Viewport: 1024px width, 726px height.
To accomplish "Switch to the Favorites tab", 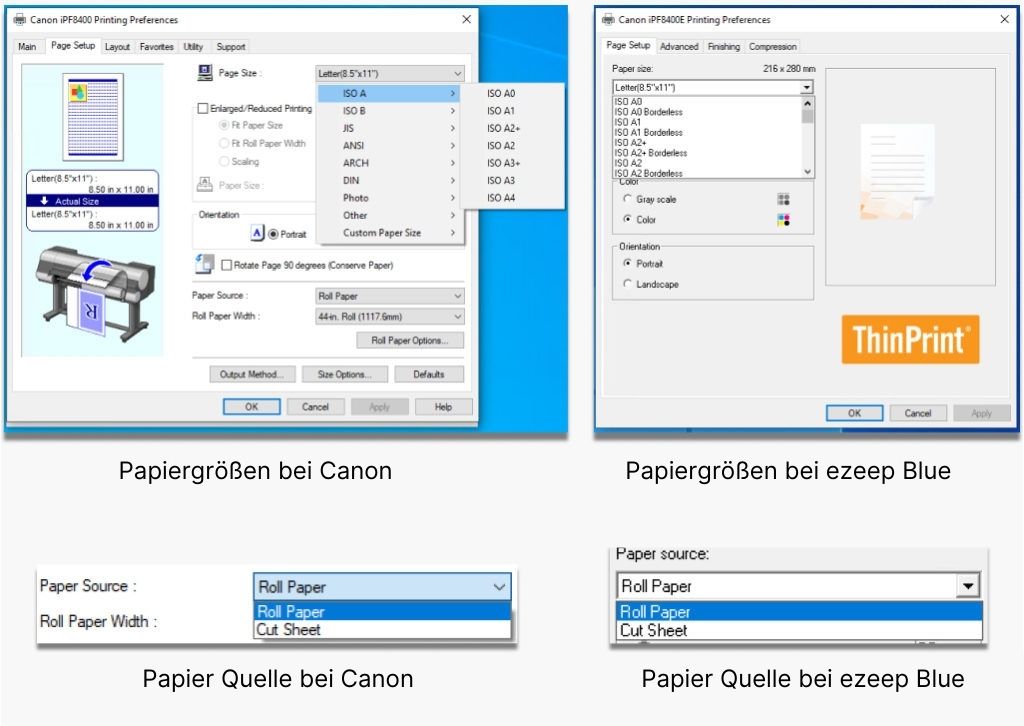I will [x=156, y=47].
